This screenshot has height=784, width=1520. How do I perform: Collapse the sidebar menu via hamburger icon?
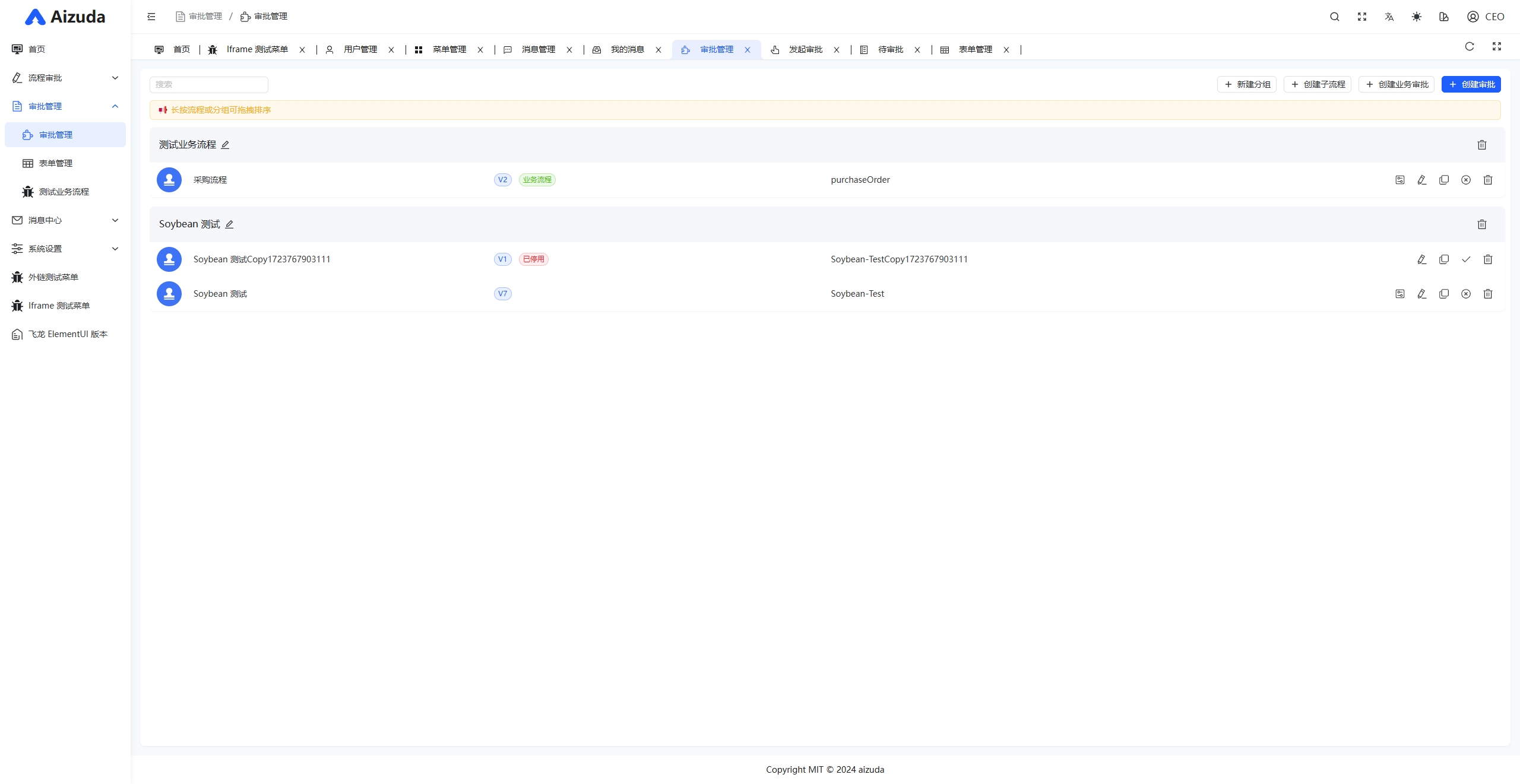click(151, 17)
